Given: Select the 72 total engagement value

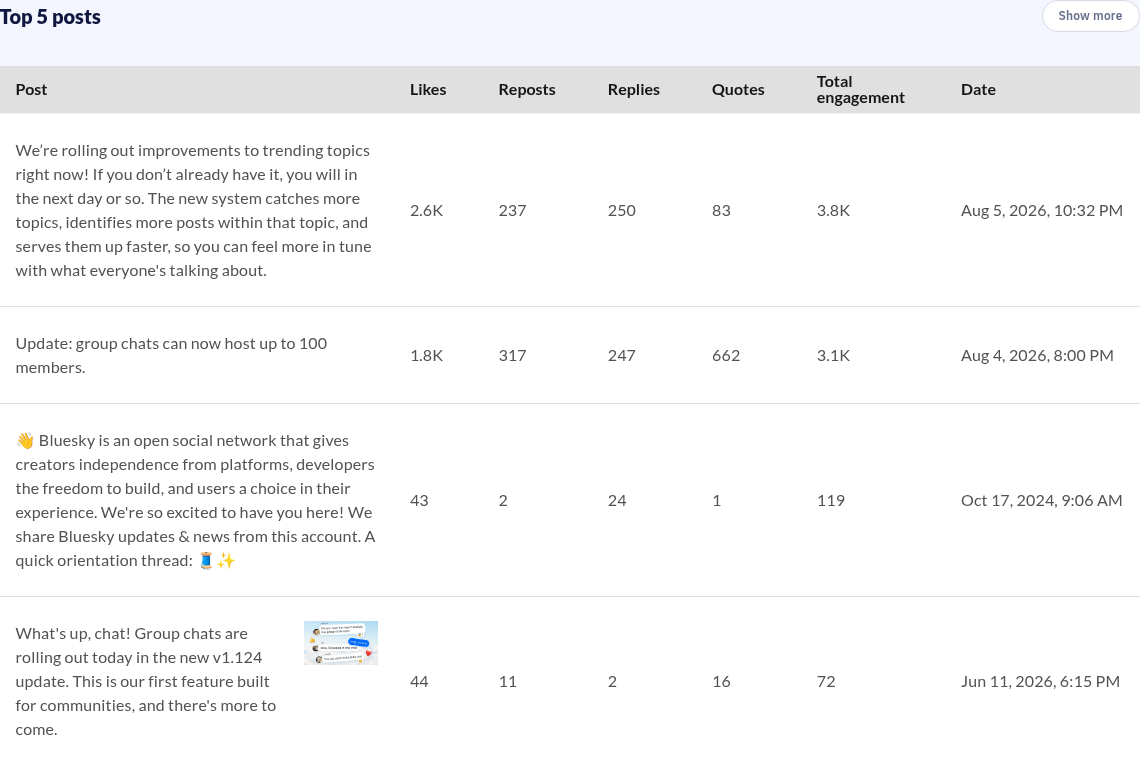Looking at the screenshot, I should tap(826, 681).
